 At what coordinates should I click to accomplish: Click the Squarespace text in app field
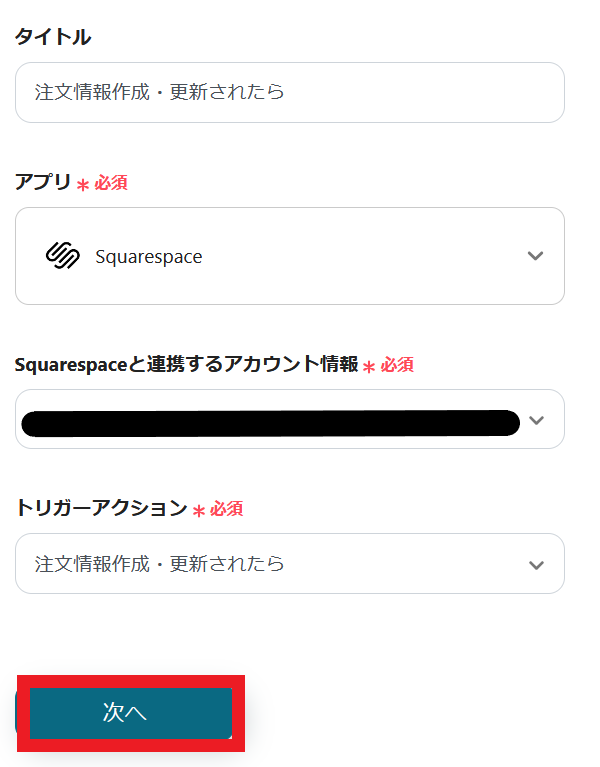(149, 257)
